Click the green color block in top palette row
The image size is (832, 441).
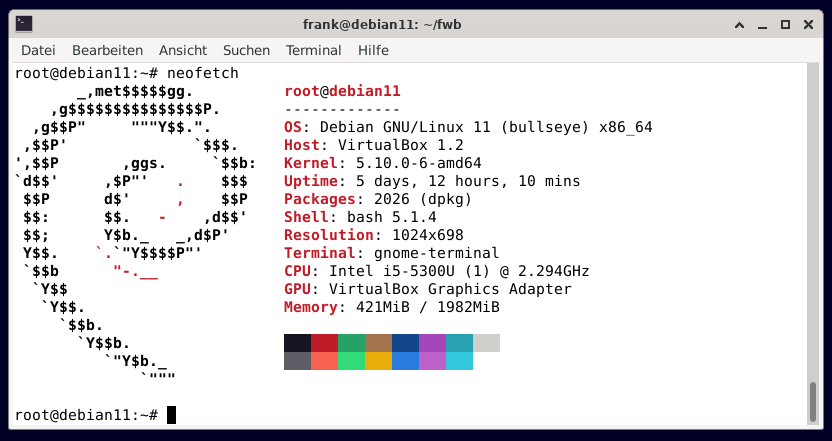click(351, 343)
